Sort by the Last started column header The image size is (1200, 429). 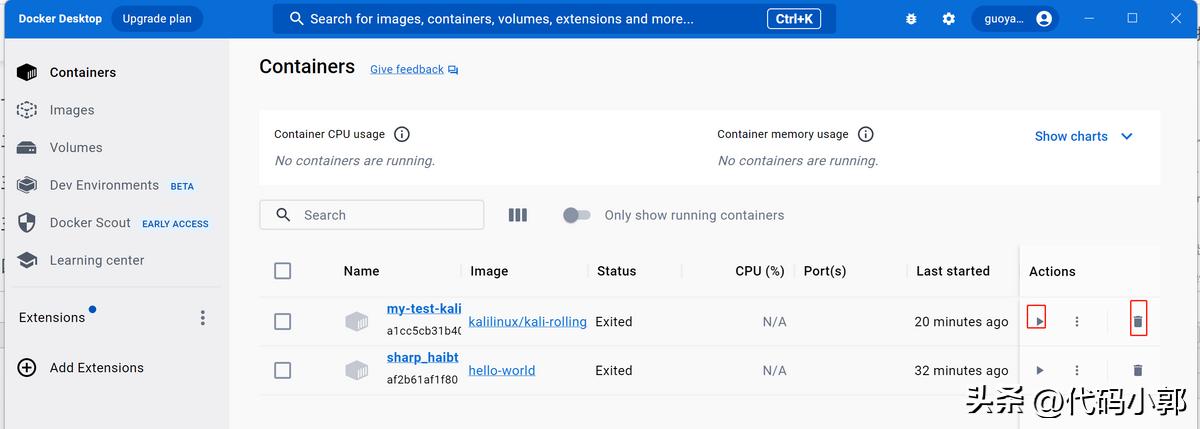tap(953, 271)
